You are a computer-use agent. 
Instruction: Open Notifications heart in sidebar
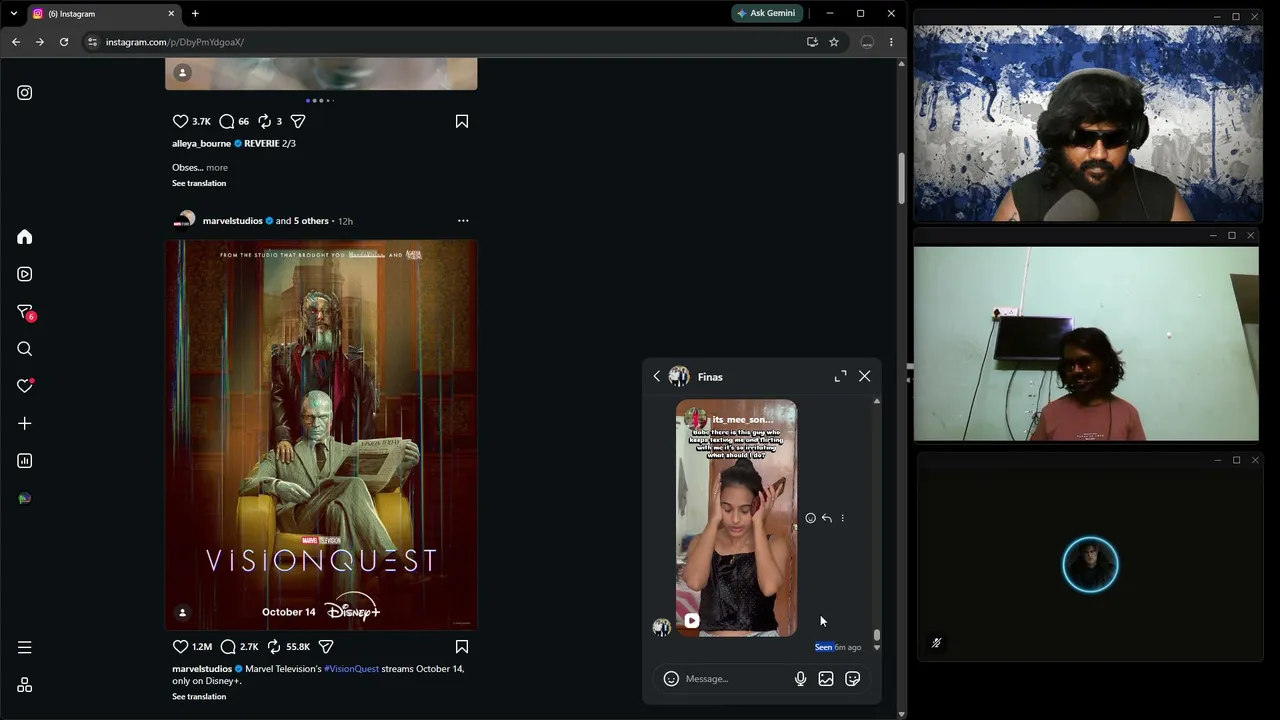[x=25, y=386]
